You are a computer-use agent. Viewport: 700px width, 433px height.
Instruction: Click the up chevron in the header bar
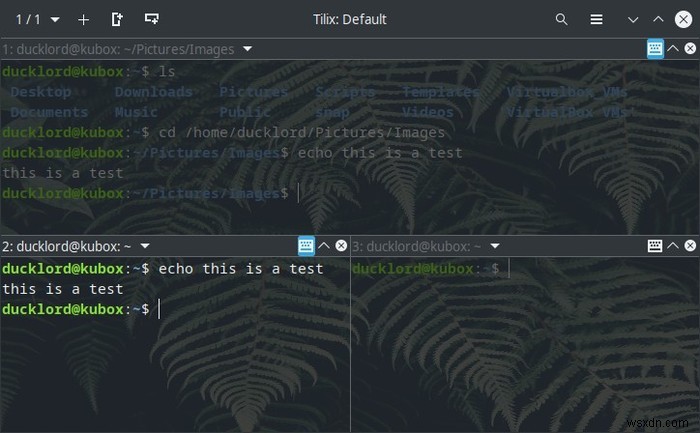[x=658, y=19]
